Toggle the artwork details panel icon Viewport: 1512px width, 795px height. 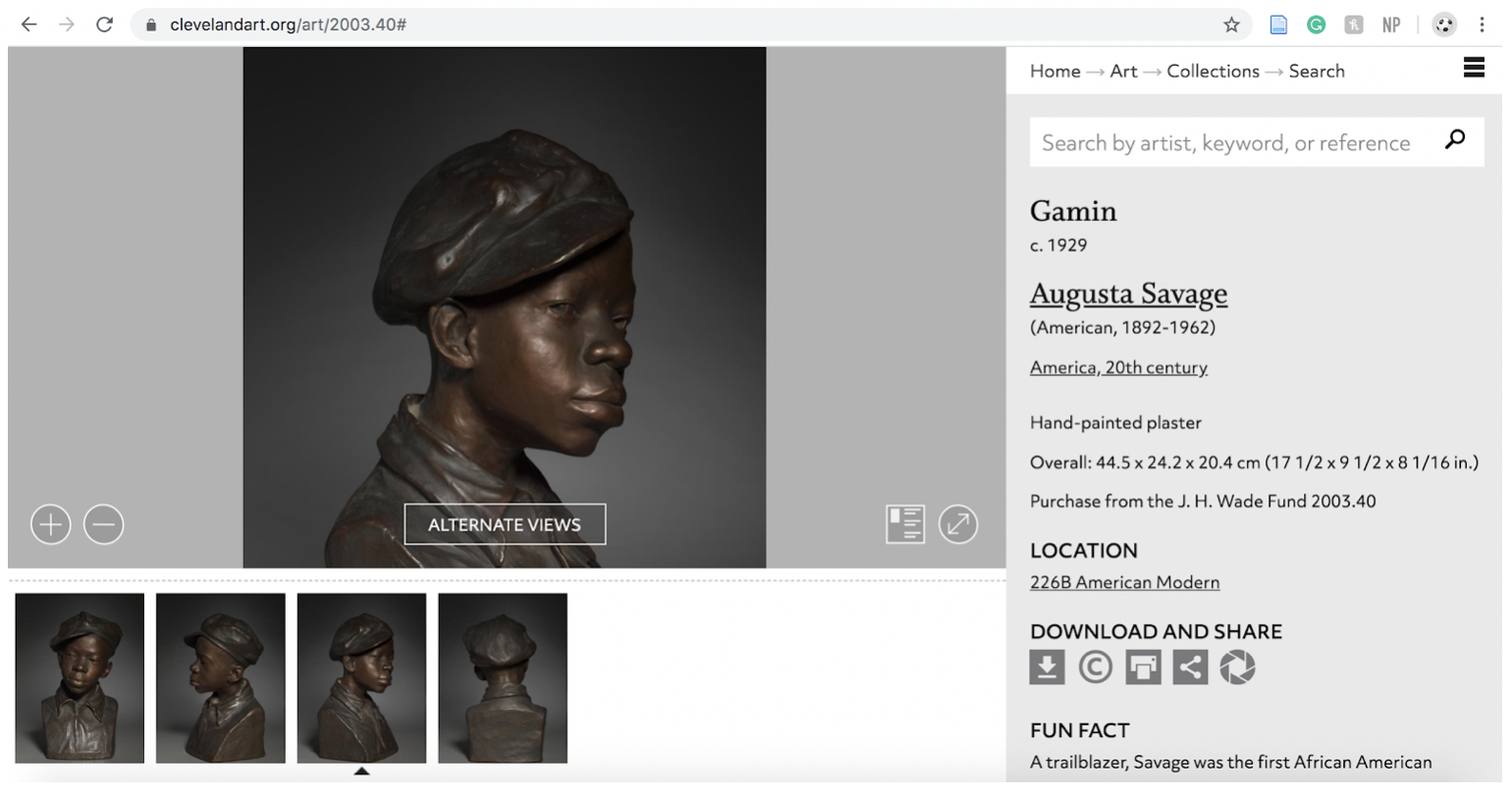click(904, 524)
